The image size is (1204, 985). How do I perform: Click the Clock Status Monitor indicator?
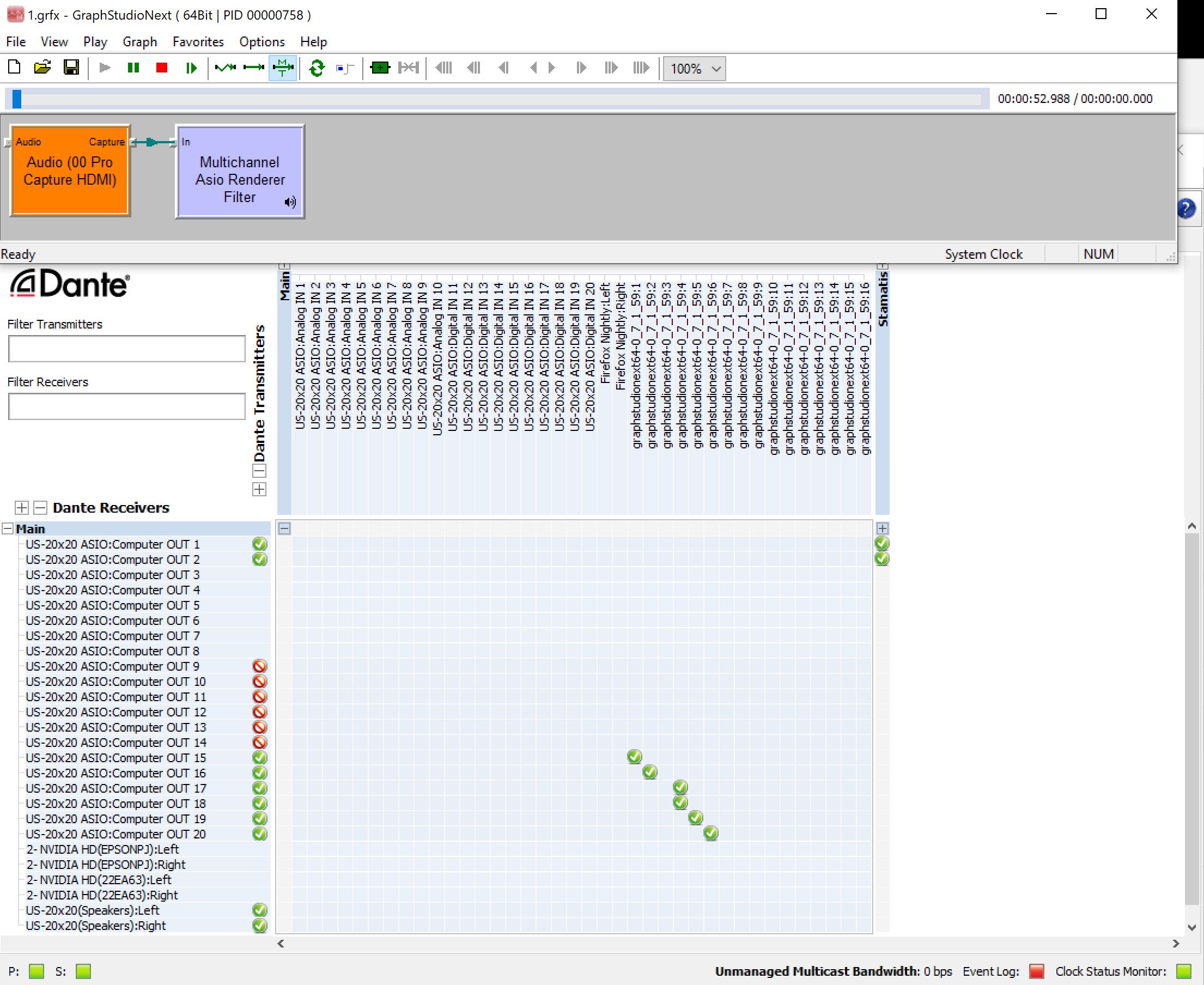(x=1183, y=971)
